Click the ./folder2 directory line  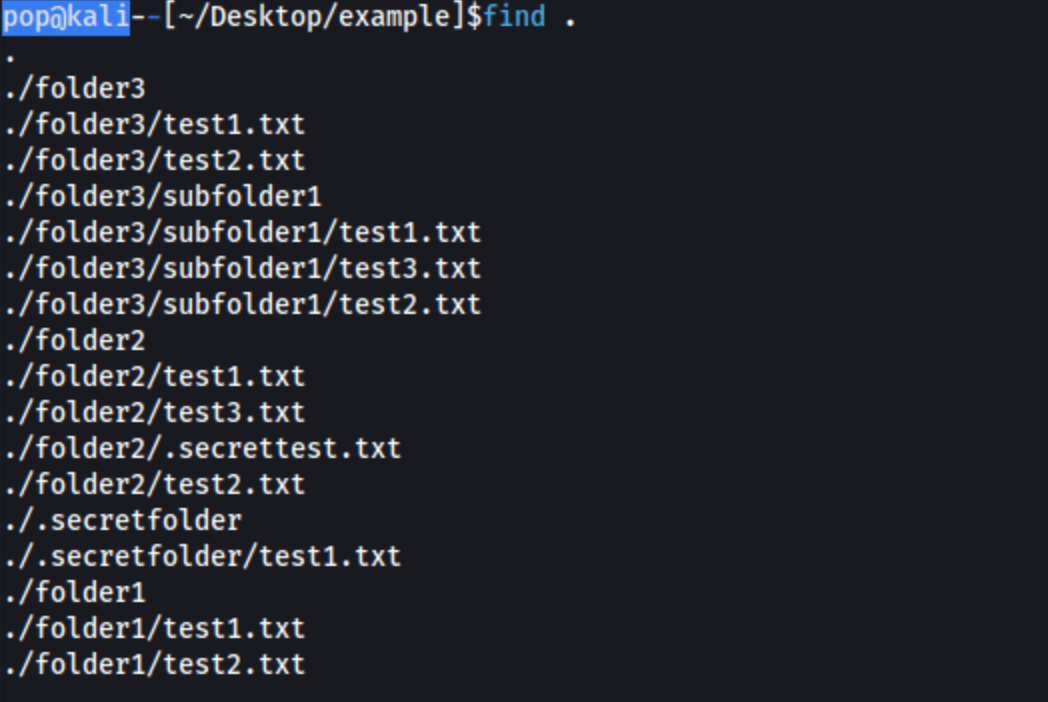tap(75, 341)
